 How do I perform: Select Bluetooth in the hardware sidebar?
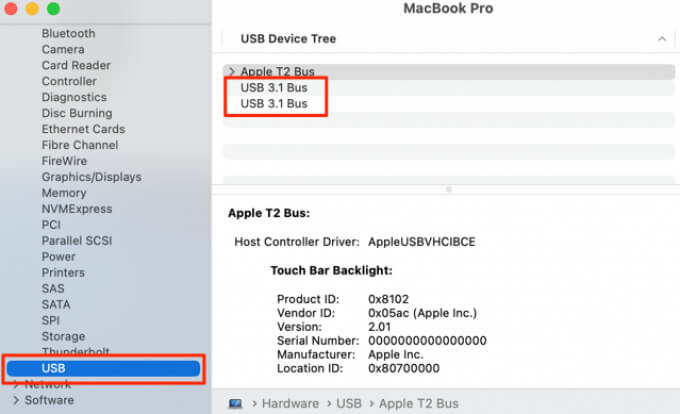[x=68, y=33]
